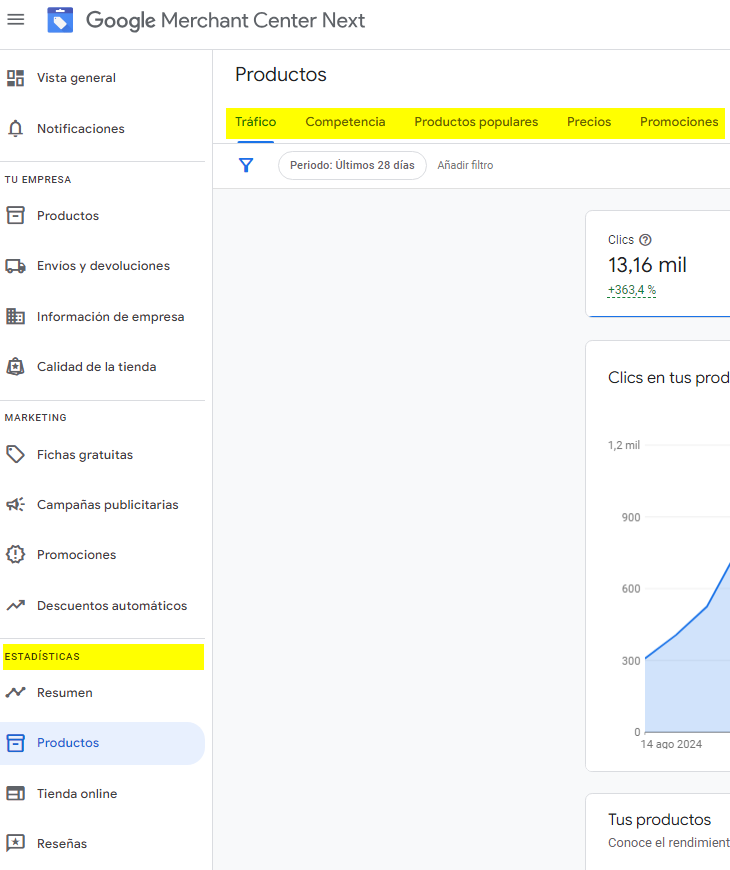Screen dimensions: 730x870
Task: Click the Campañas publicitarias megaphone icon
Action: pos(16,505)
